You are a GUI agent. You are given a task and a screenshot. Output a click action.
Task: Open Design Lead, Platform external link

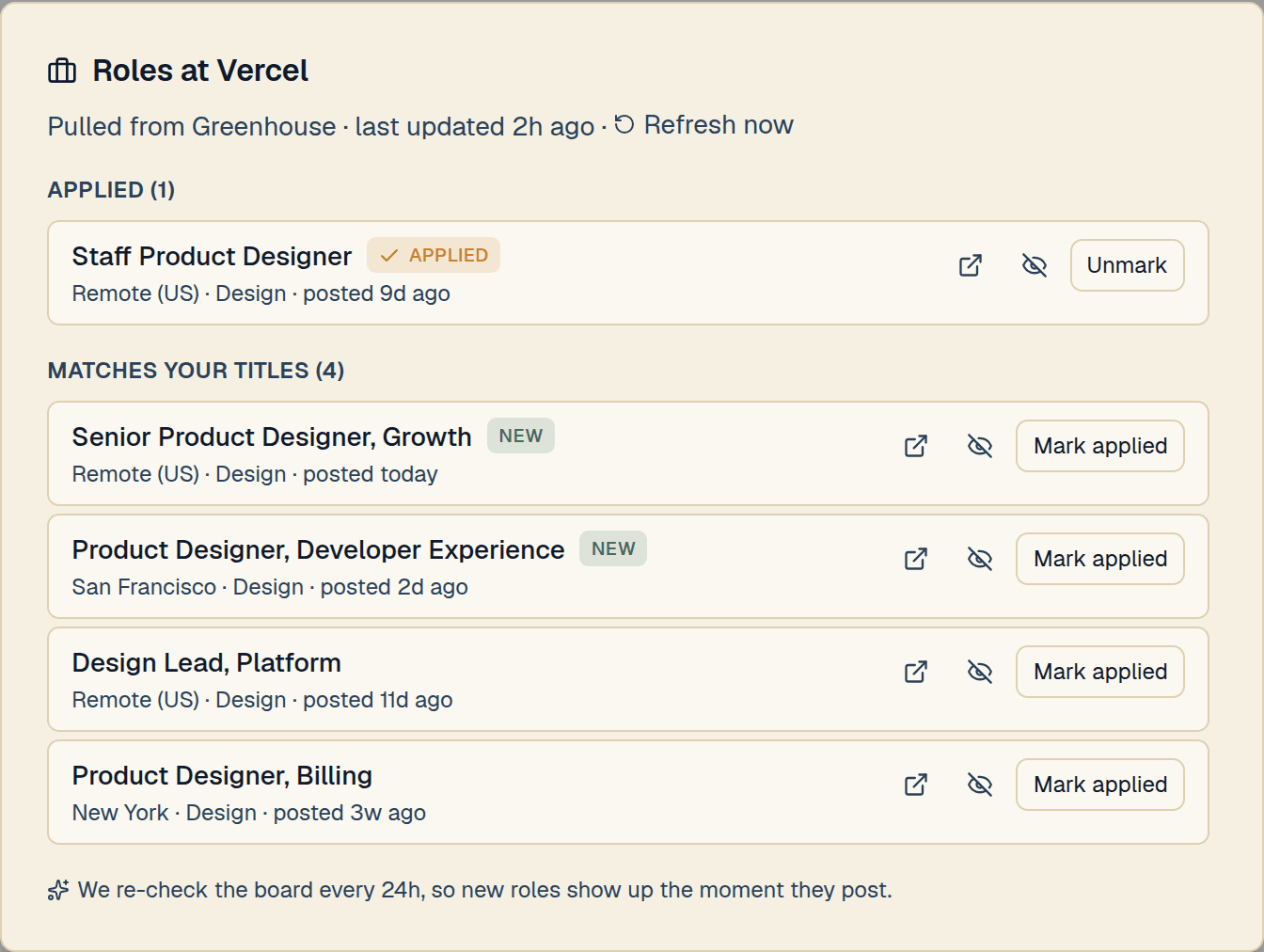916,672
